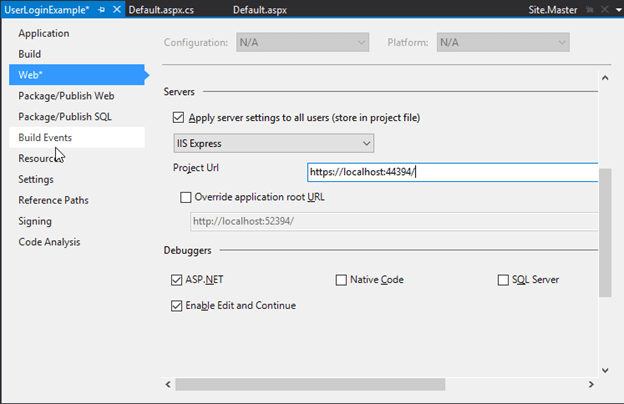Image resolution: width=624 pixels, height=404 pixels.
Task: Click the Project Url text field
Action: coord(452,171)
